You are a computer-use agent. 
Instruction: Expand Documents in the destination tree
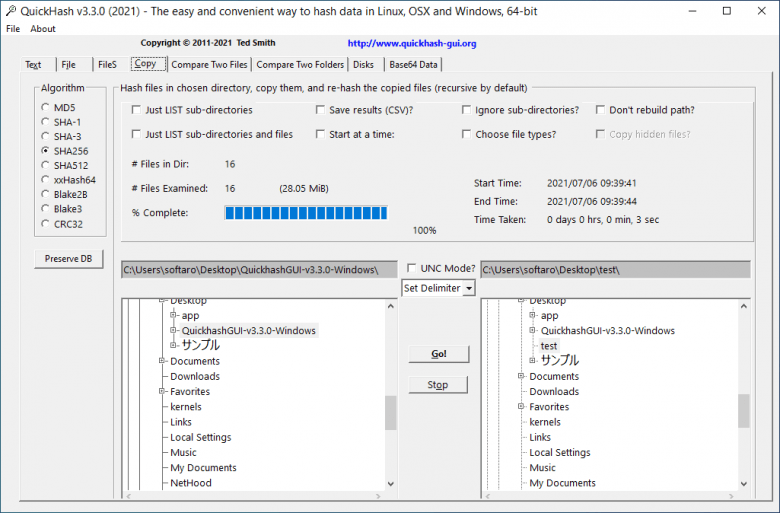coord(521,376)
